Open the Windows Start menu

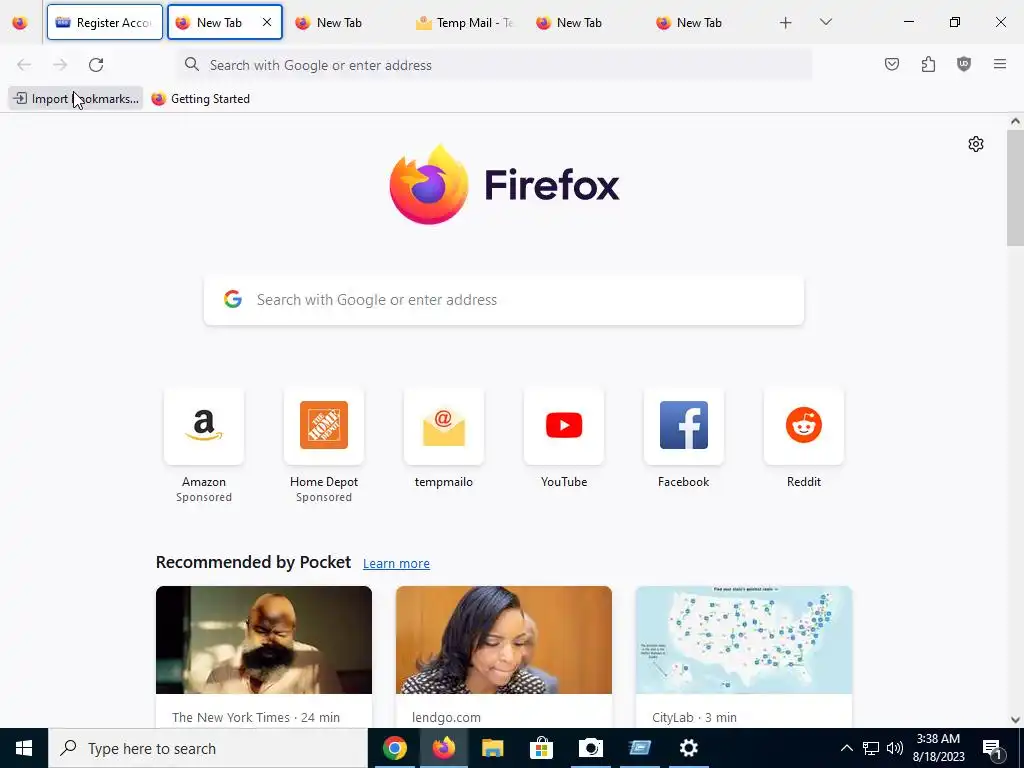[x=24, y=748]
